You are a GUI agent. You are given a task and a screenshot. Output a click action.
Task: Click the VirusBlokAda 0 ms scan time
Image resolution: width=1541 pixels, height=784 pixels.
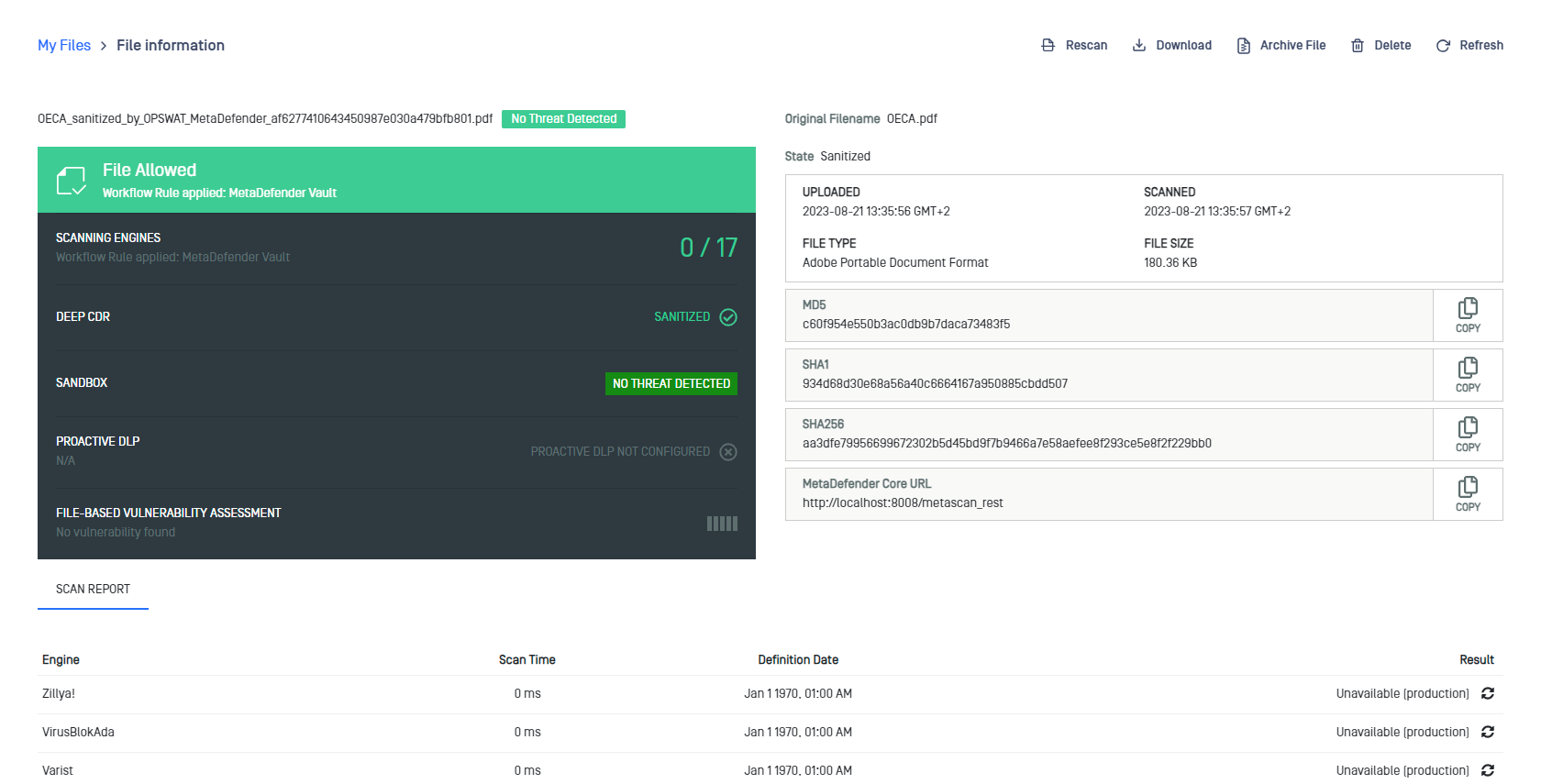coord(527,733)
